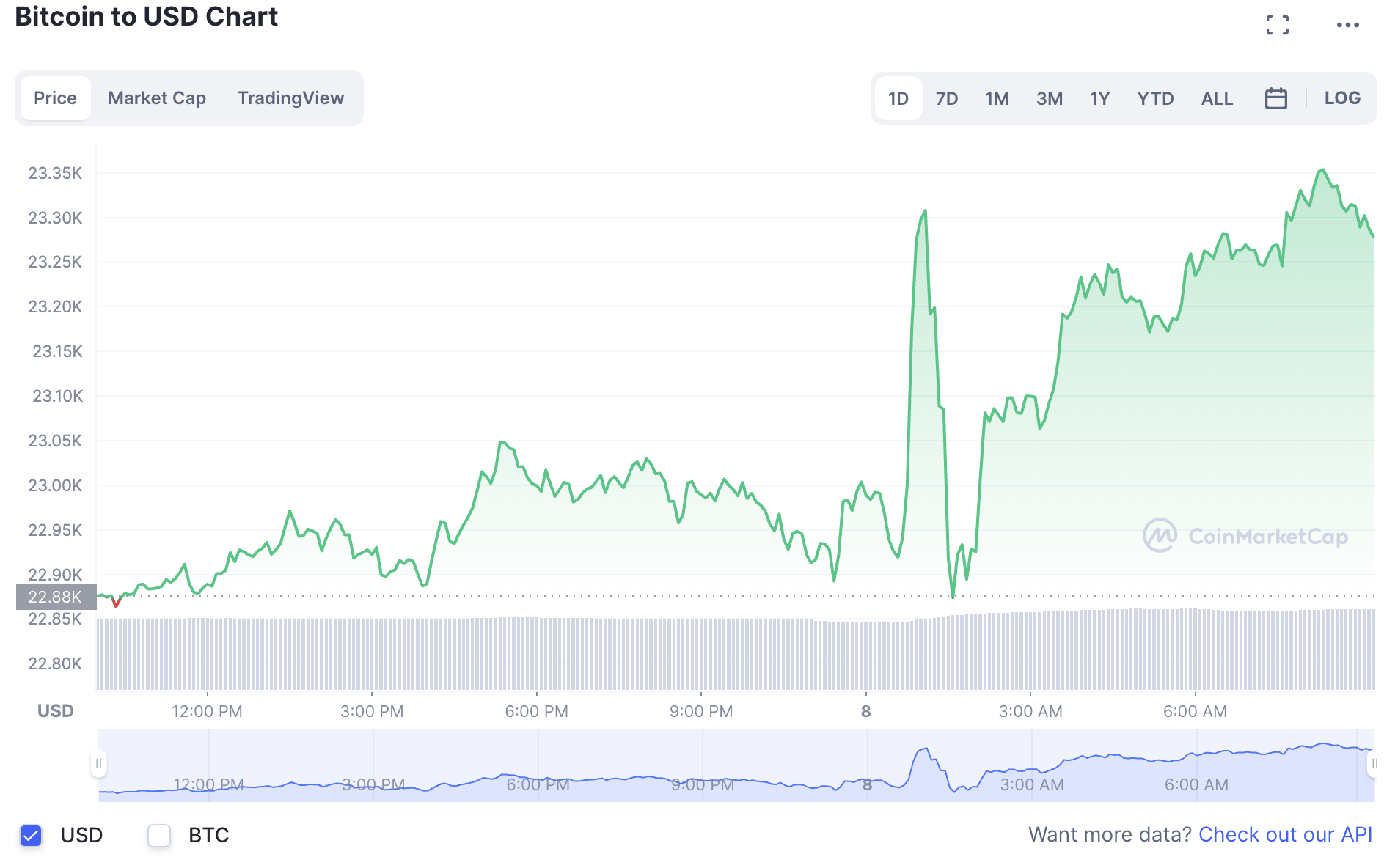Select the 1Y time range
The height and width of the screenshot is (868, 1395).
coord(1099,98)
